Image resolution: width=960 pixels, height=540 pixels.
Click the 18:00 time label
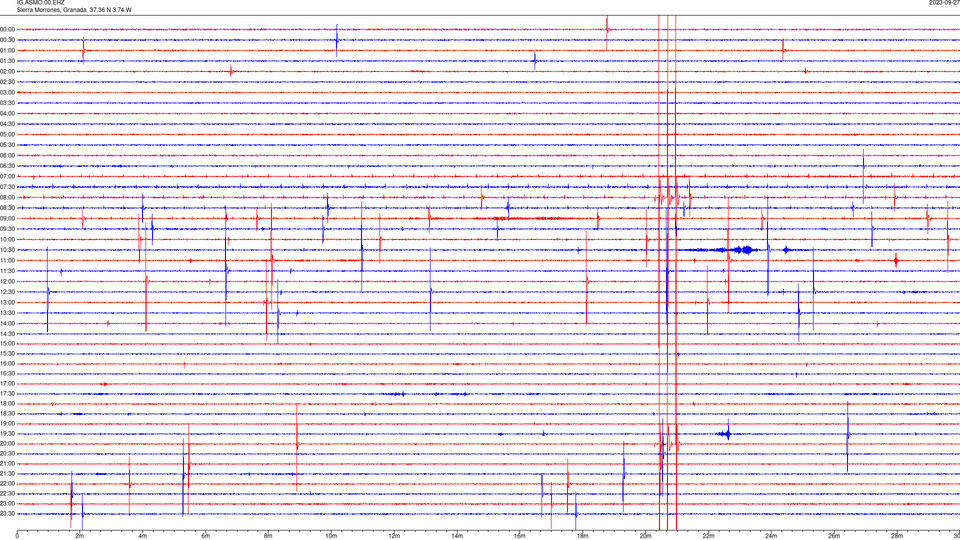click(8, 403)
